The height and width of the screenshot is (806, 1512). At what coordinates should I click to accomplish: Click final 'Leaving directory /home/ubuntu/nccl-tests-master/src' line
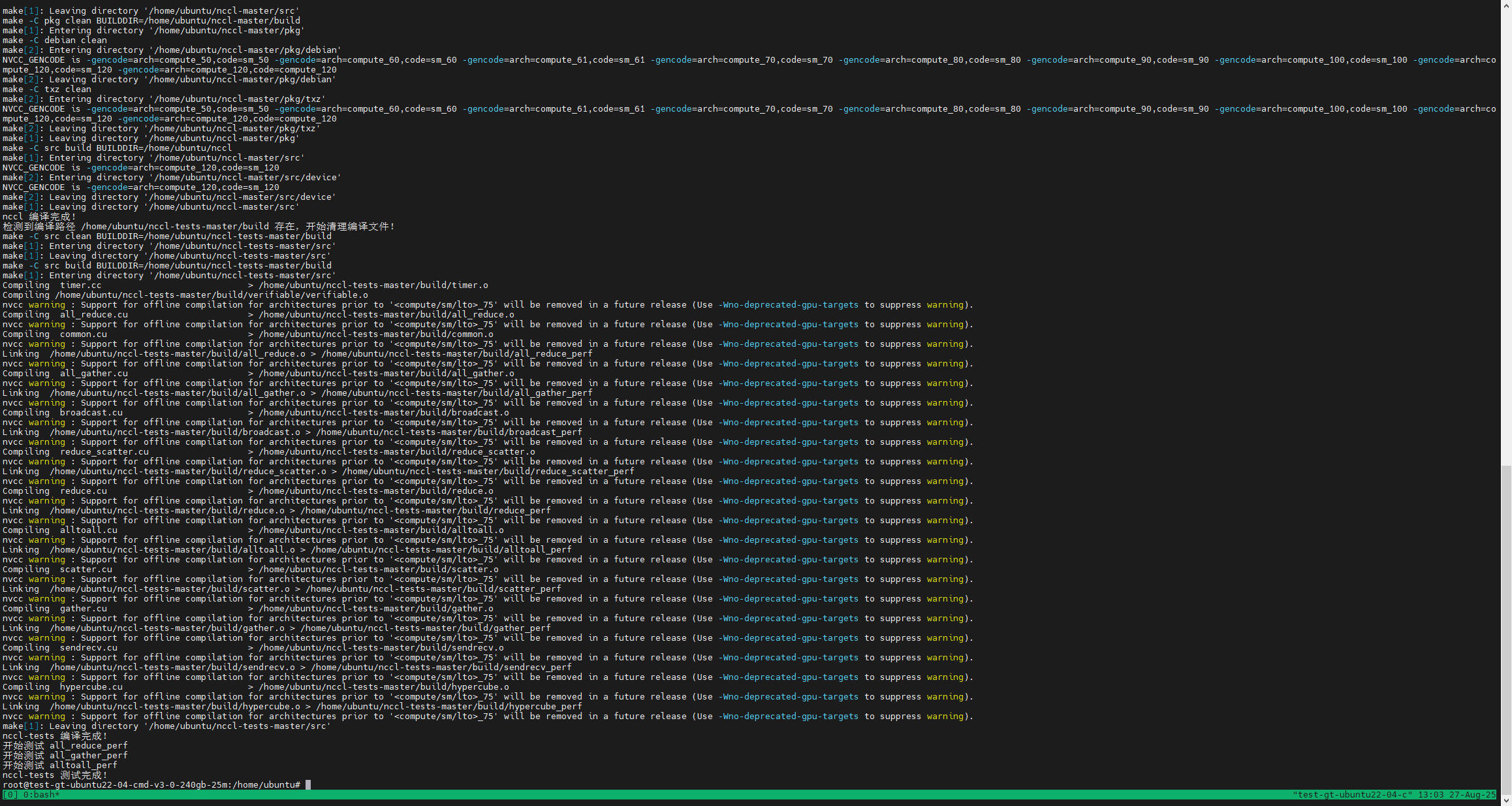coord(167,726)
